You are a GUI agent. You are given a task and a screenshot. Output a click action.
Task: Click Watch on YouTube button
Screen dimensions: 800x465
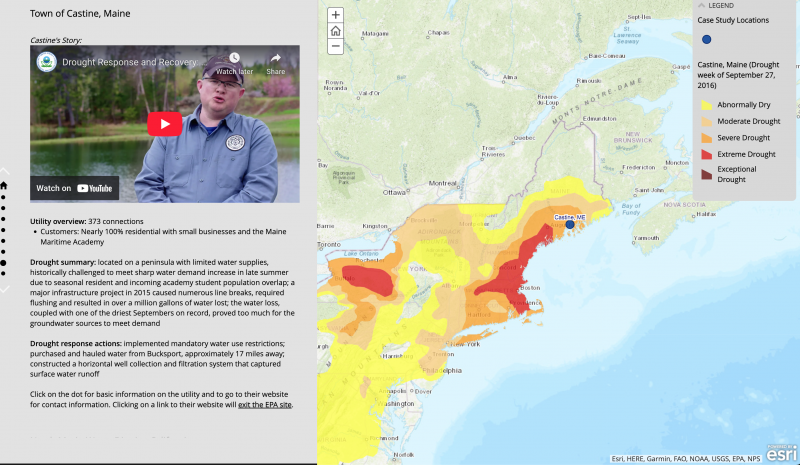75,188
